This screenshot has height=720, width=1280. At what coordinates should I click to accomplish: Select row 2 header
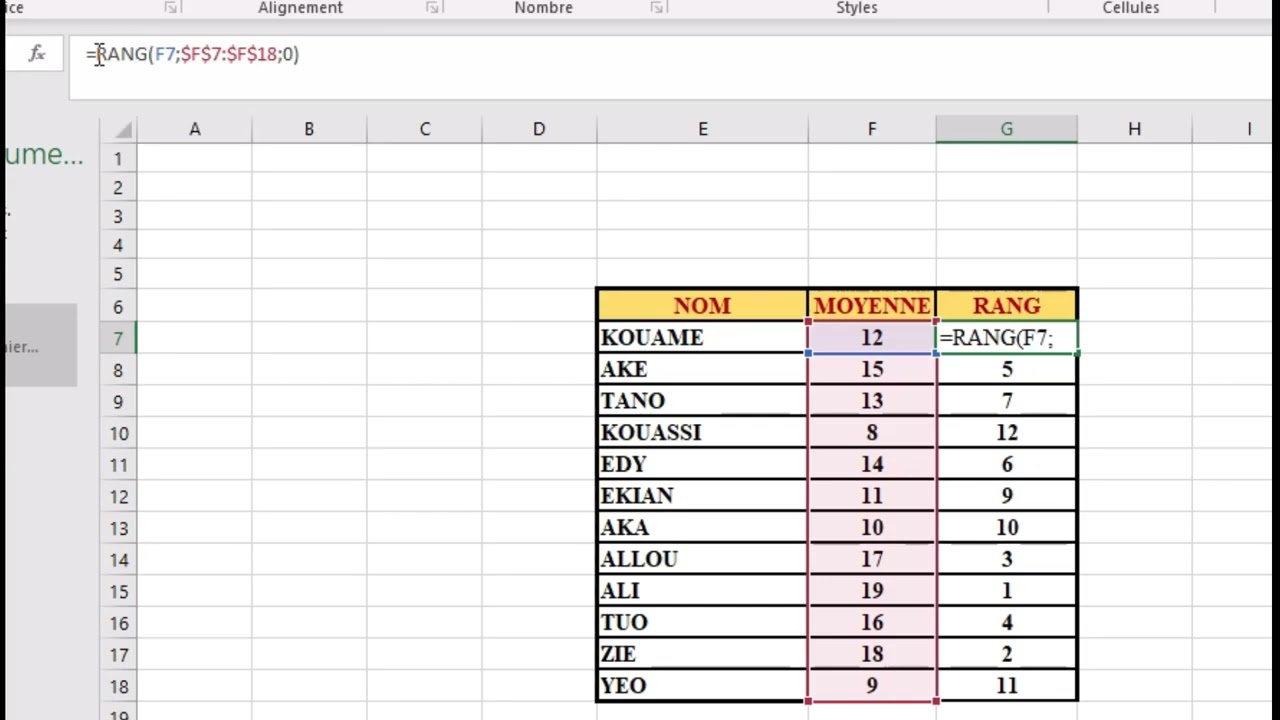click(x=118, y=188)
